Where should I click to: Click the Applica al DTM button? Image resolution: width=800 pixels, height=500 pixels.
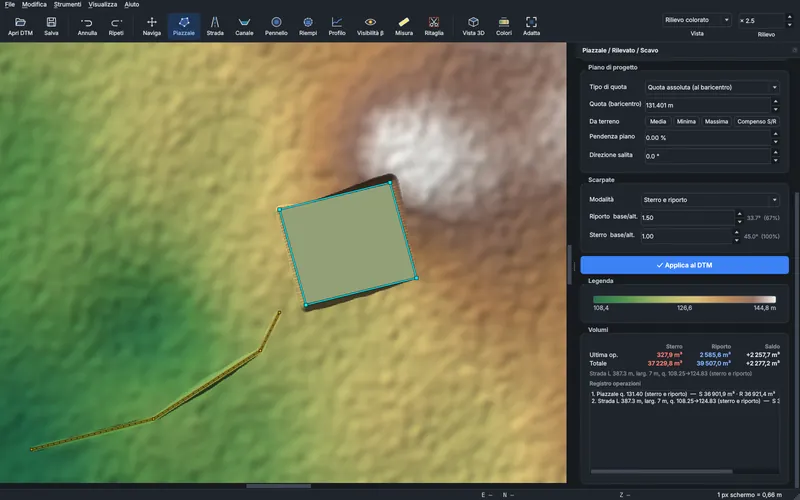pos(684,265)
